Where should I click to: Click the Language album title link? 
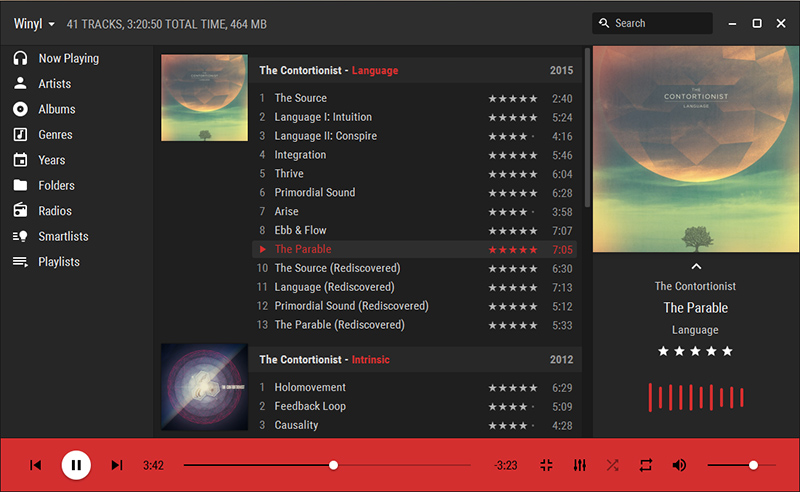click(375, 70)
